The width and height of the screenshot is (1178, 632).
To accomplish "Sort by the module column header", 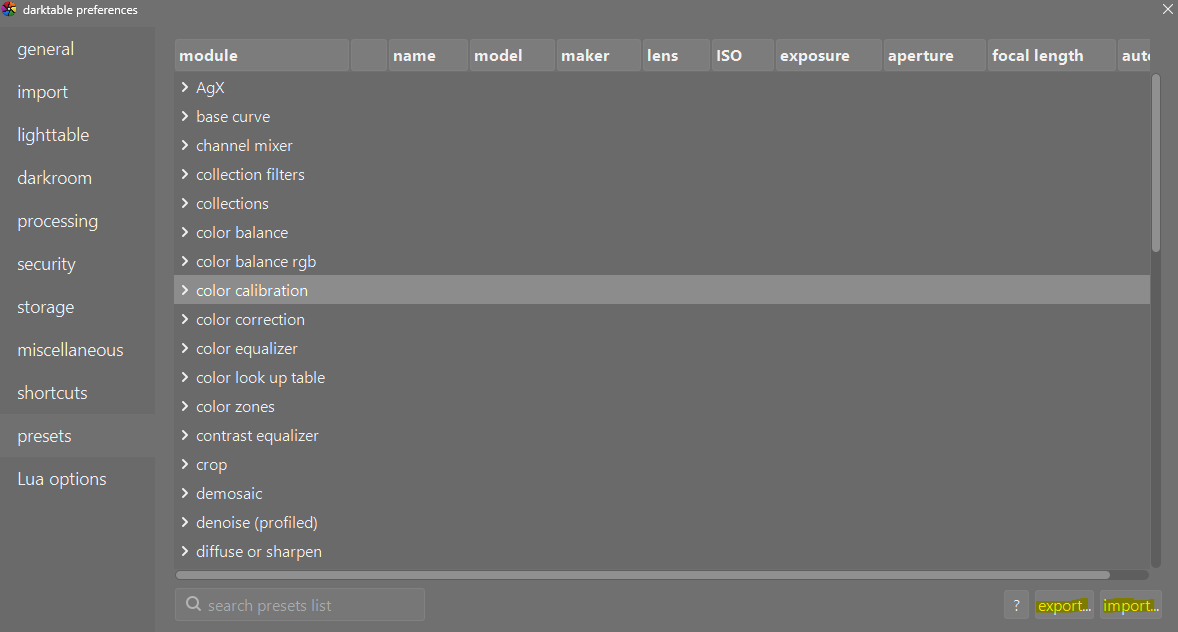I will (262, 56).
